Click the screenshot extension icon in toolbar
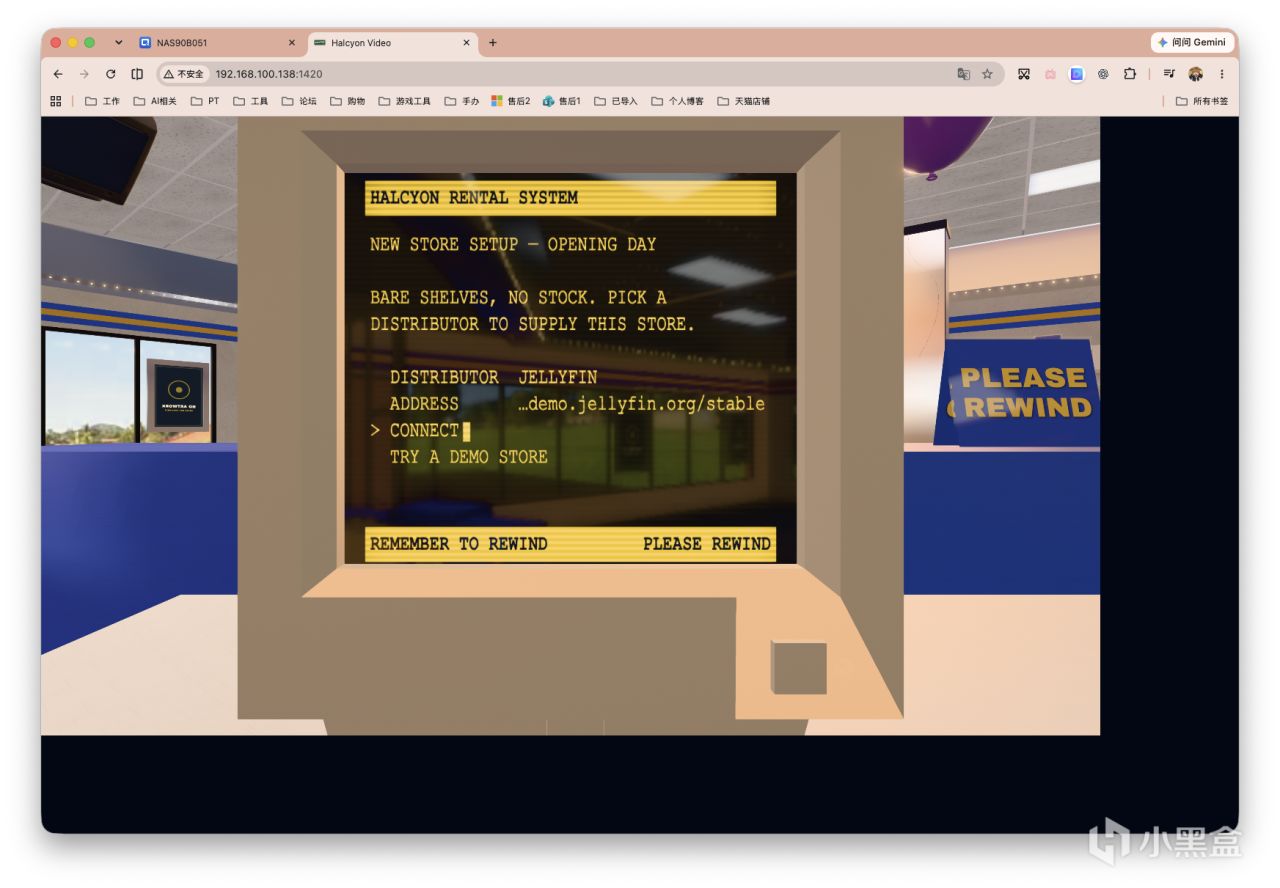The image size is (1280, 888). pos(1024,74)
